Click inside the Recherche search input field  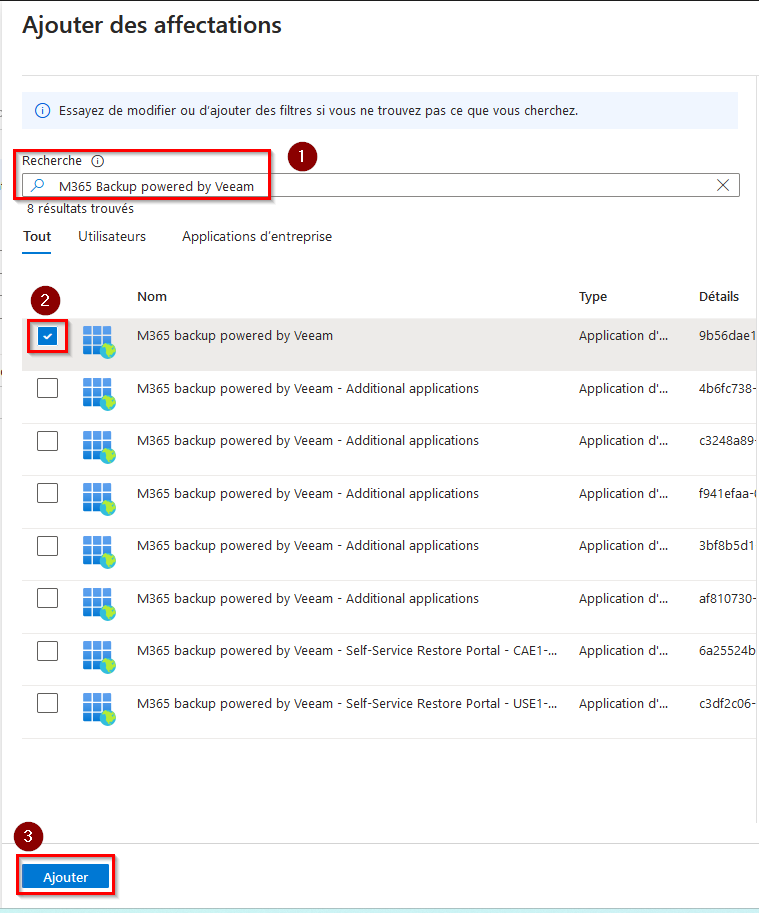click(381, 185)
